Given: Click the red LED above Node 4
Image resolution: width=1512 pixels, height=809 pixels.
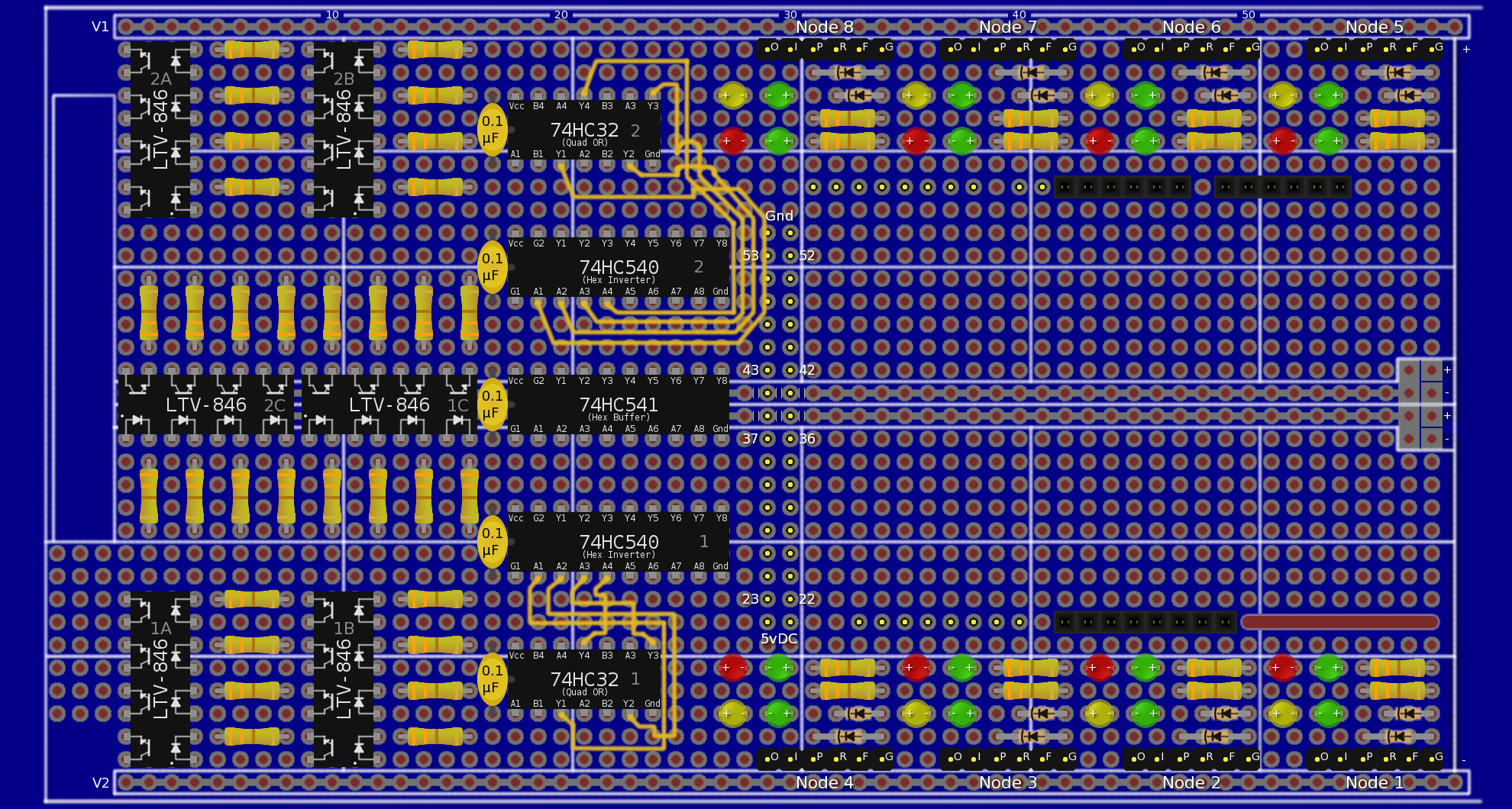Looking at the screenshot, I should [x=733, y=668].
